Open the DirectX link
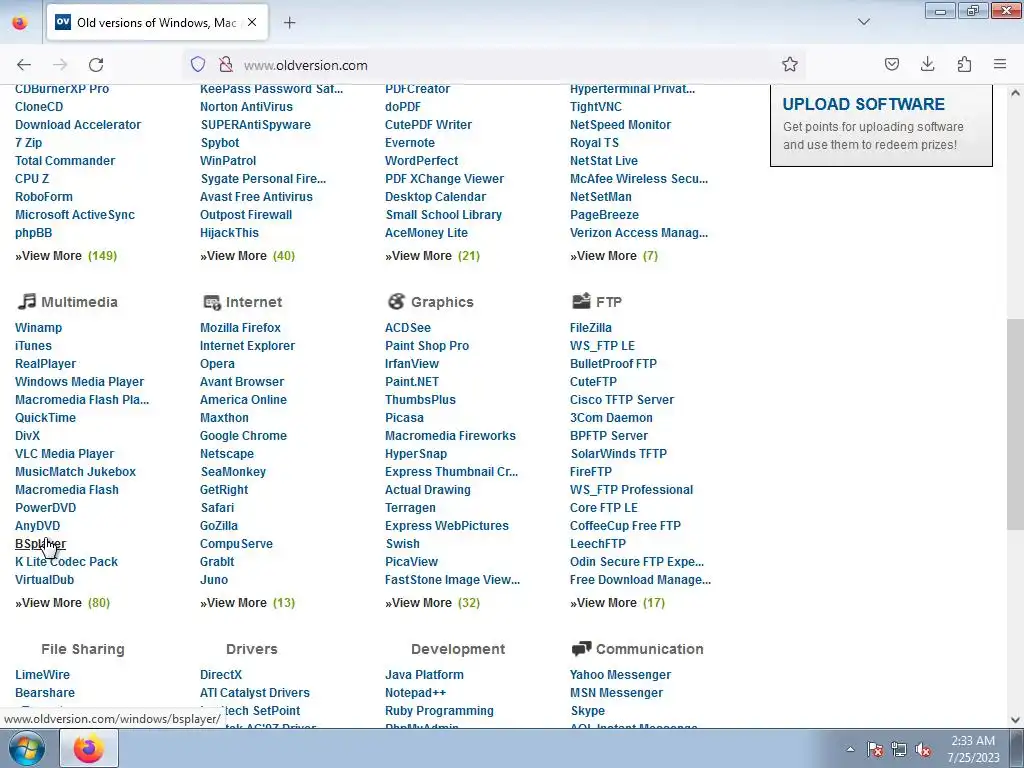This screenshot has height=768, width=1024. click(221, 675)
